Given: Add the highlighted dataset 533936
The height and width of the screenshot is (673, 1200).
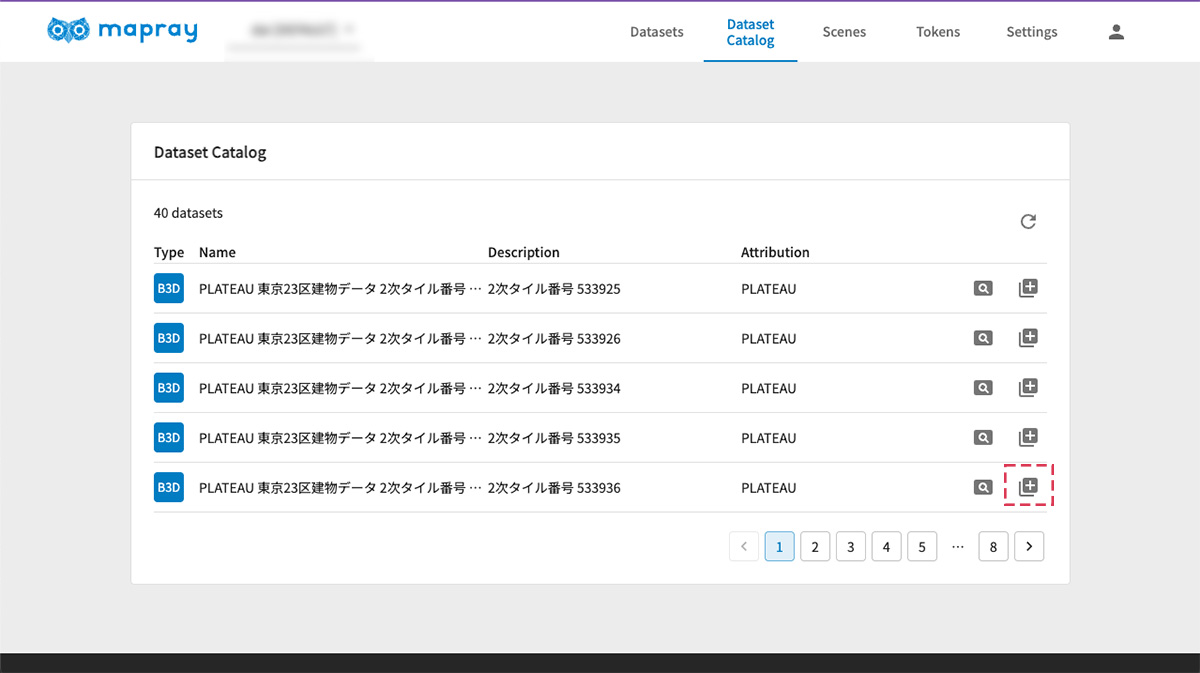Looking at the screenshot, I should tap(1029, 487).
